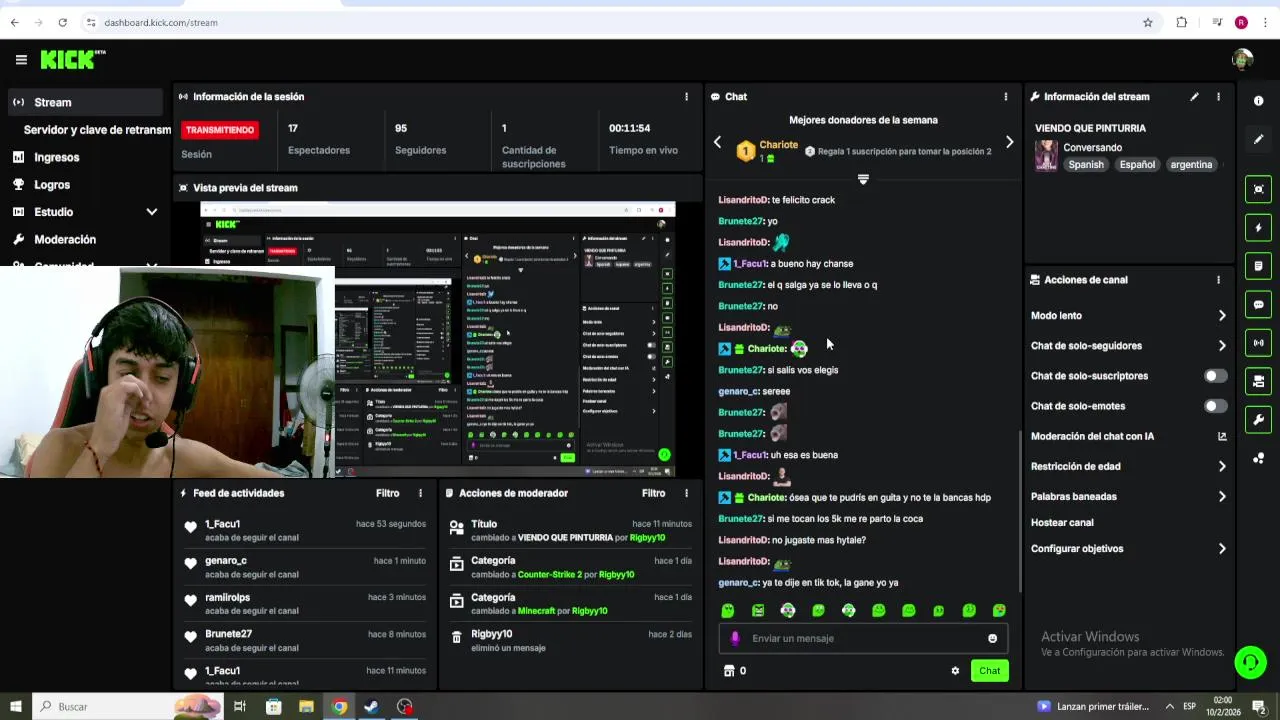Screen dimensions: 1280x720
Task: Select Stream in left navigation
Action: tap(85, 102)
